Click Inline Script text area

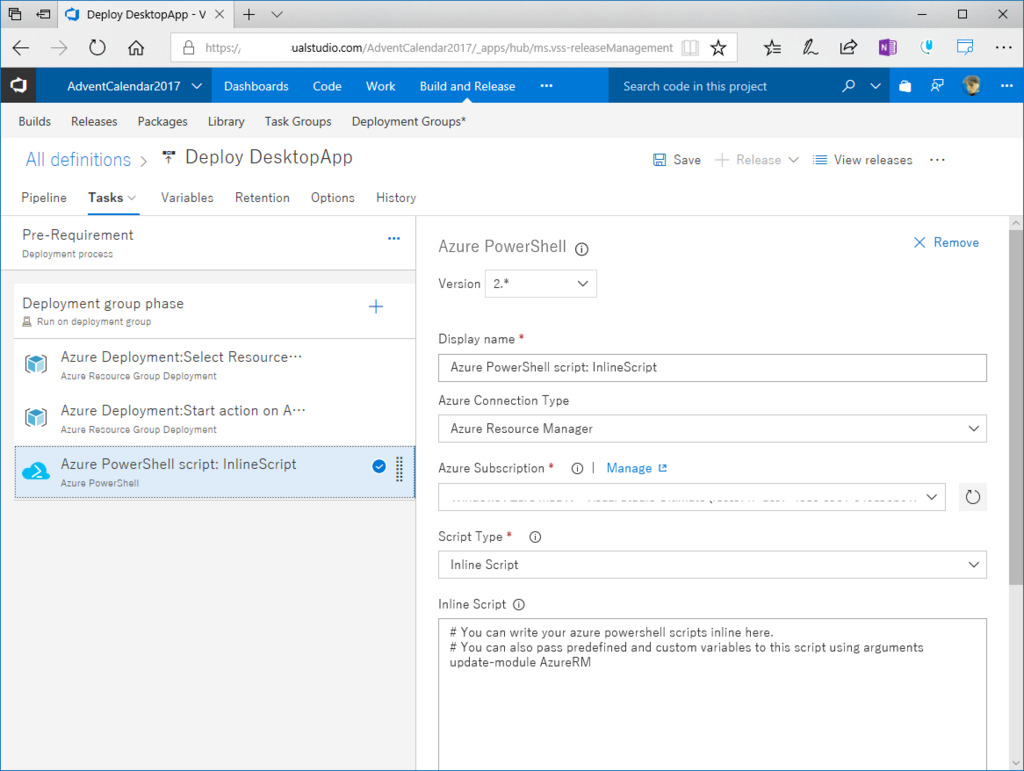(x=712, y=694)
